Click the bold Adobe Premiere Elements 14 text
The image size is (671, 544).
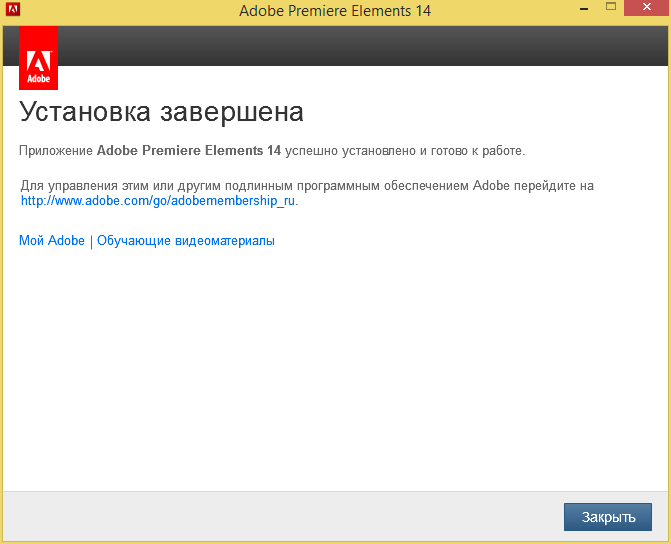[189, 151]
